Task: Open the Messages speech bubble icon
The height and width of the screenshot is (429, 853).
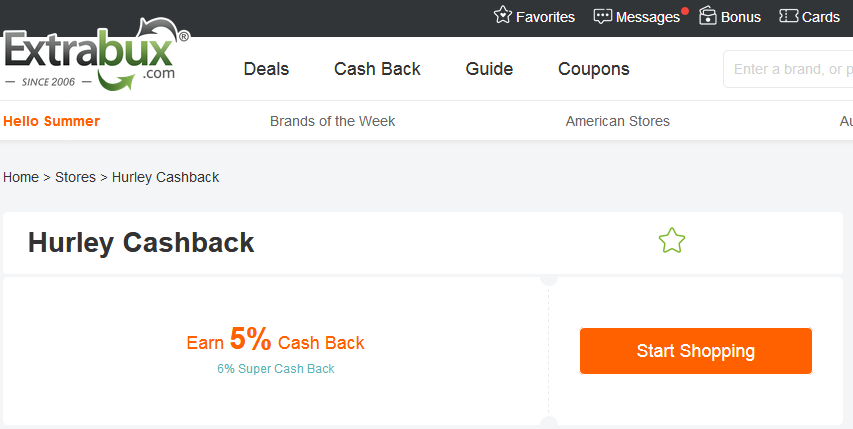Action: (602, 16)
